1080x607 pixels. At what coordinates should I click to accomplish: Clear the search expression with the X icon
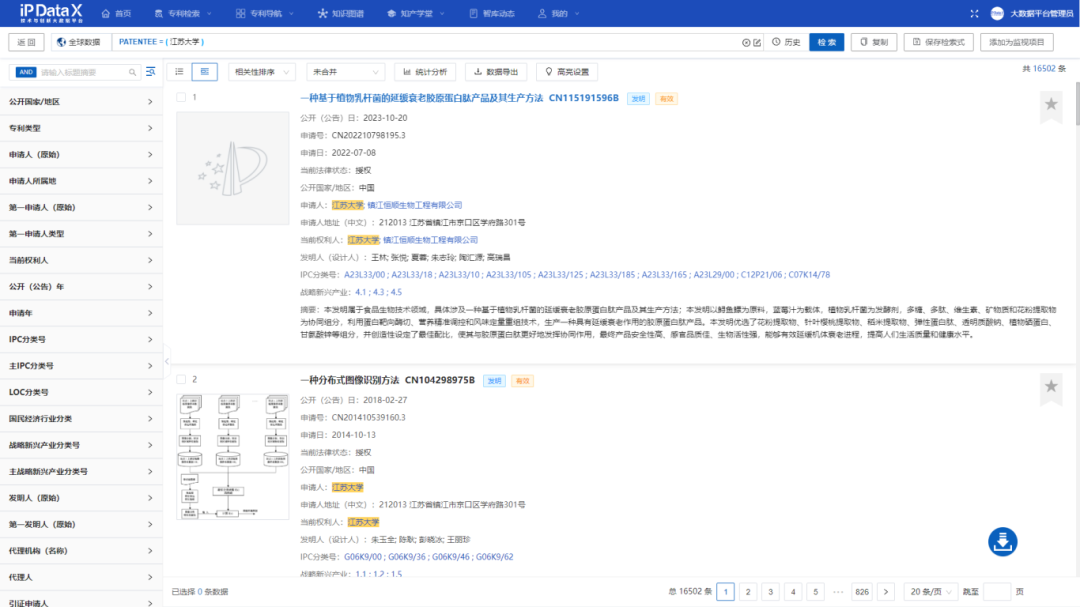coord(746,43)
